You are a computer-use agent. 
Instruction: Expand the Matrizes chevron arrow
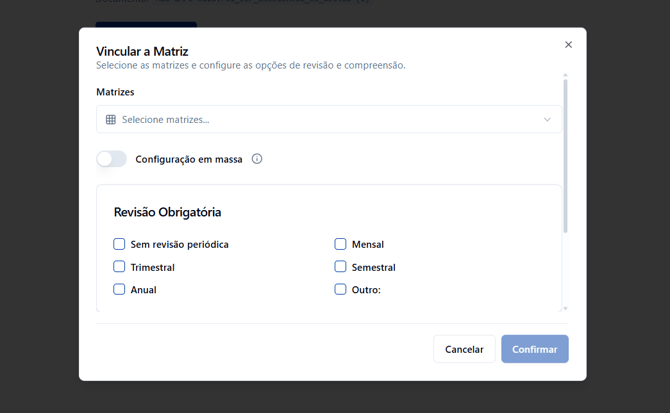547,120
